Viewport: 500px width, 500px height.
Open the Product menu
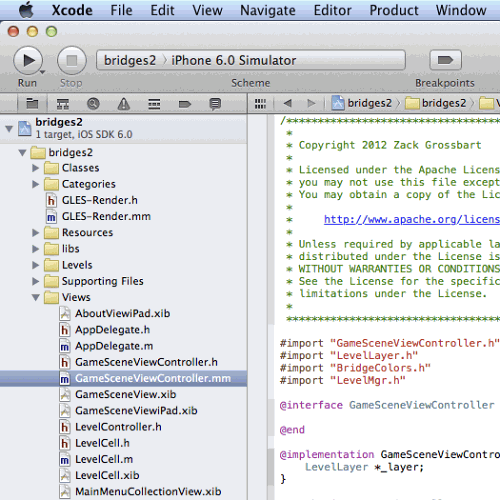click(394, 10)
